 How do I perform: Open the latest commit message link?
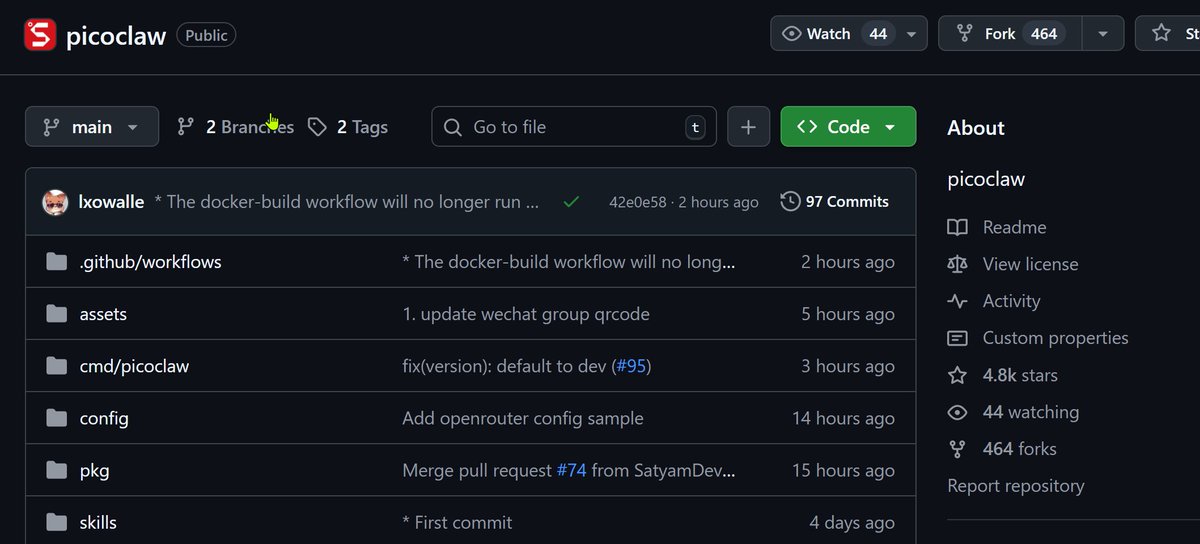click(x=347, y=202)
